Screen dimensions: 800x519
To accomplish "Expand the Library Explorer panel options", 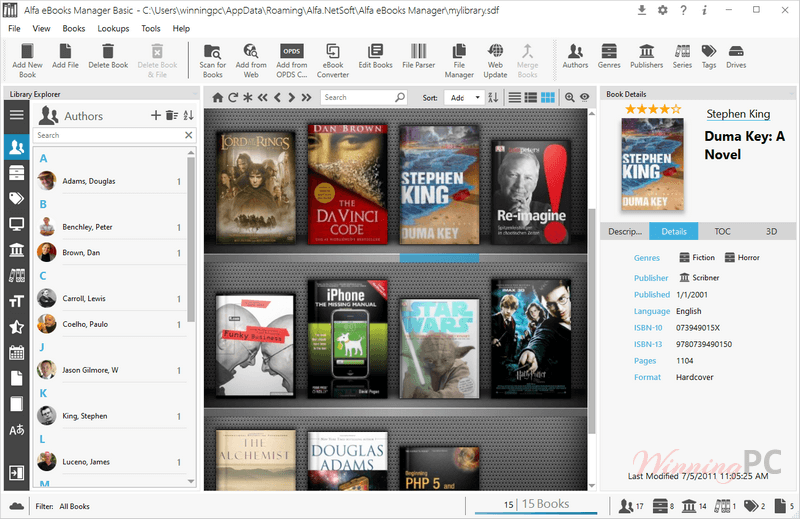I will [194, 94].
